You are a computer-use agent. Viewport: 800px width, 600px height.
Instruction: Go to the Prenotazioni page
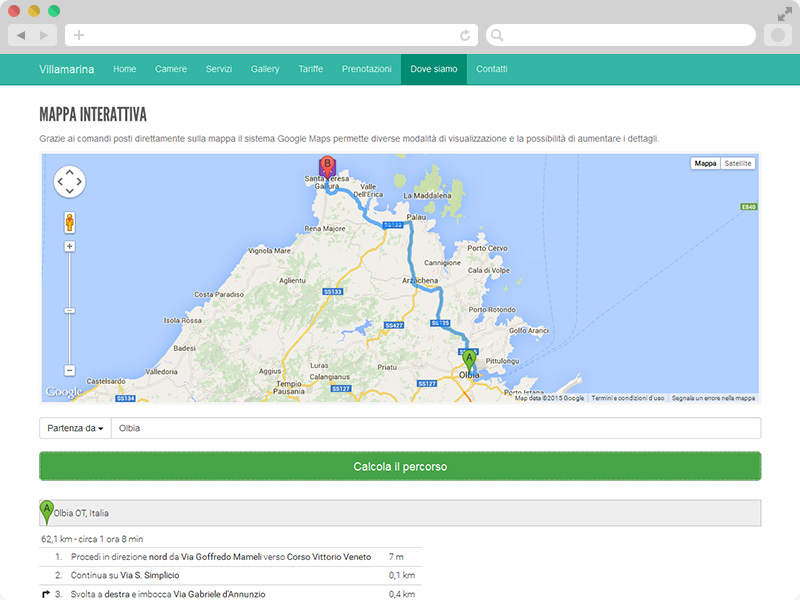click(x=367, y=69)
